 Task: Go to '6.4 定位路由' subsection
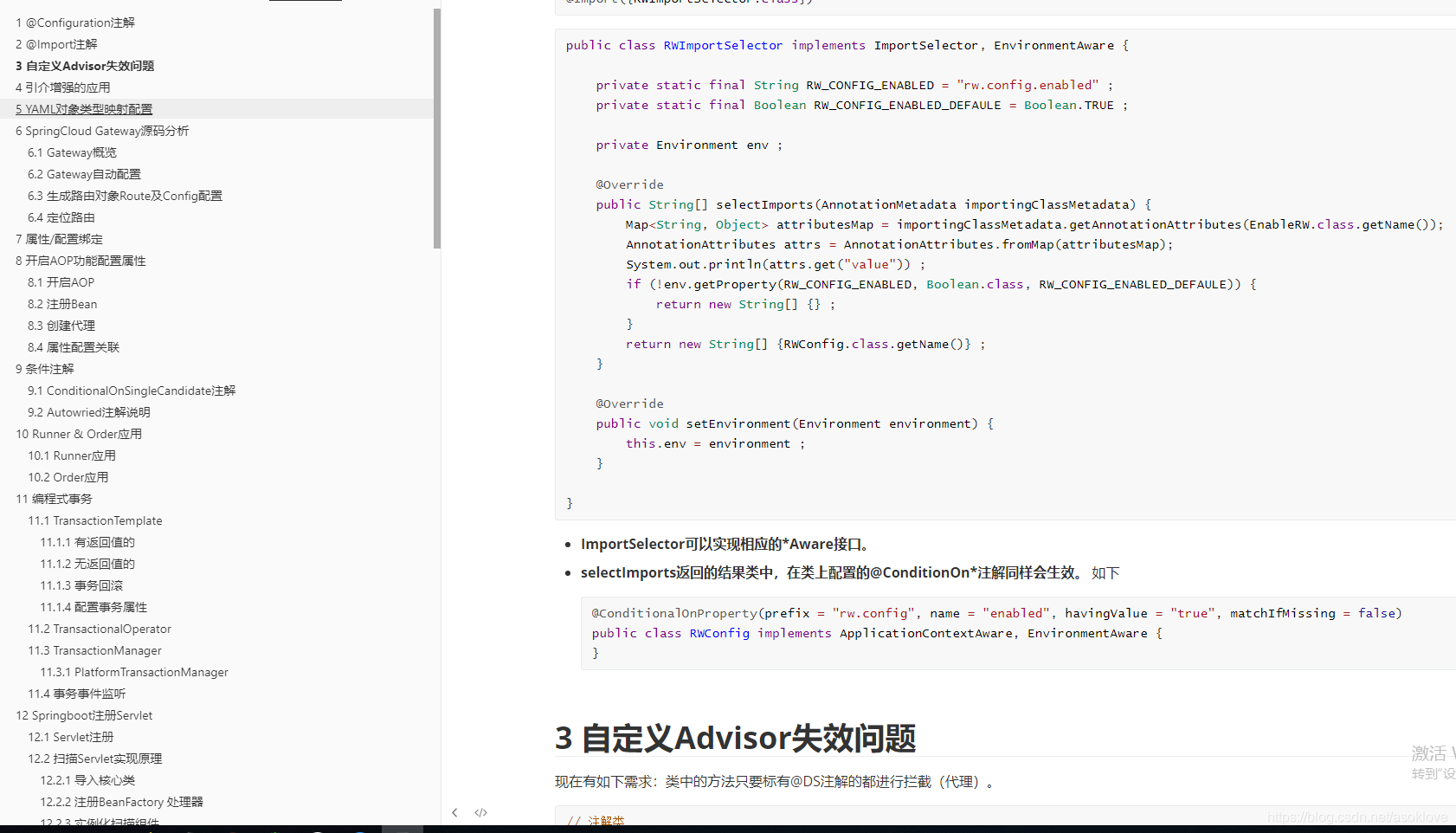tap(61, 217)
